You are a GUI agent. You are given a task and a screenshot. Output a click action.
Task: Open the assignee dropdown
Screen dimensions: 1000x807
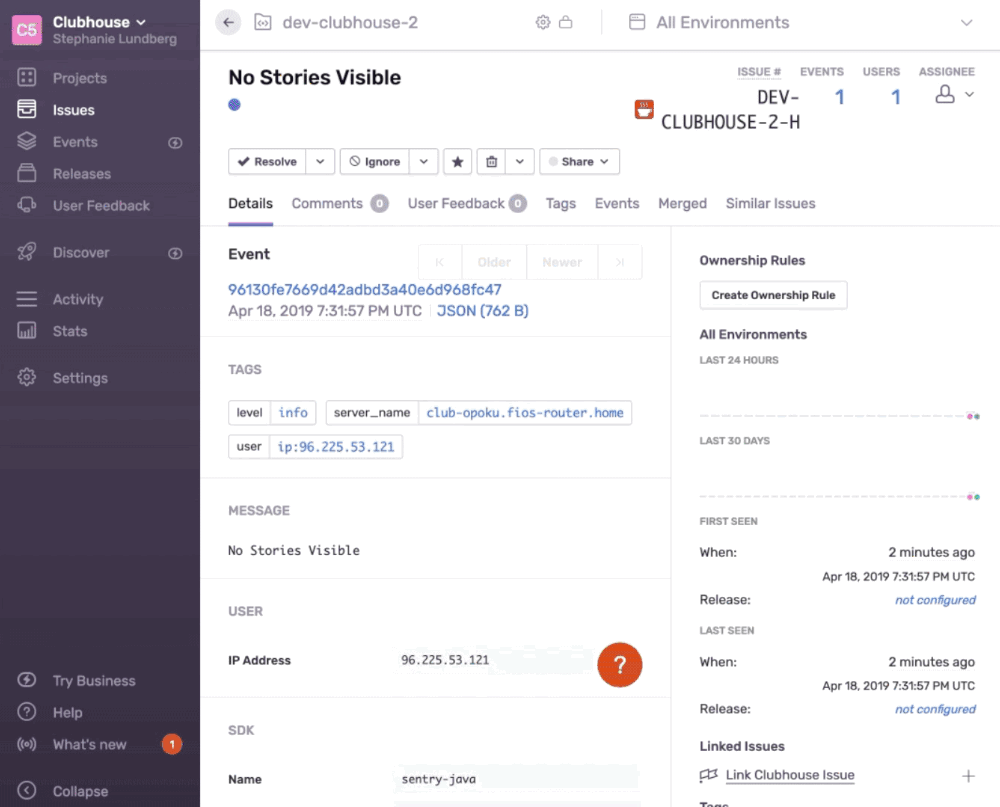[x=954, y=95]
